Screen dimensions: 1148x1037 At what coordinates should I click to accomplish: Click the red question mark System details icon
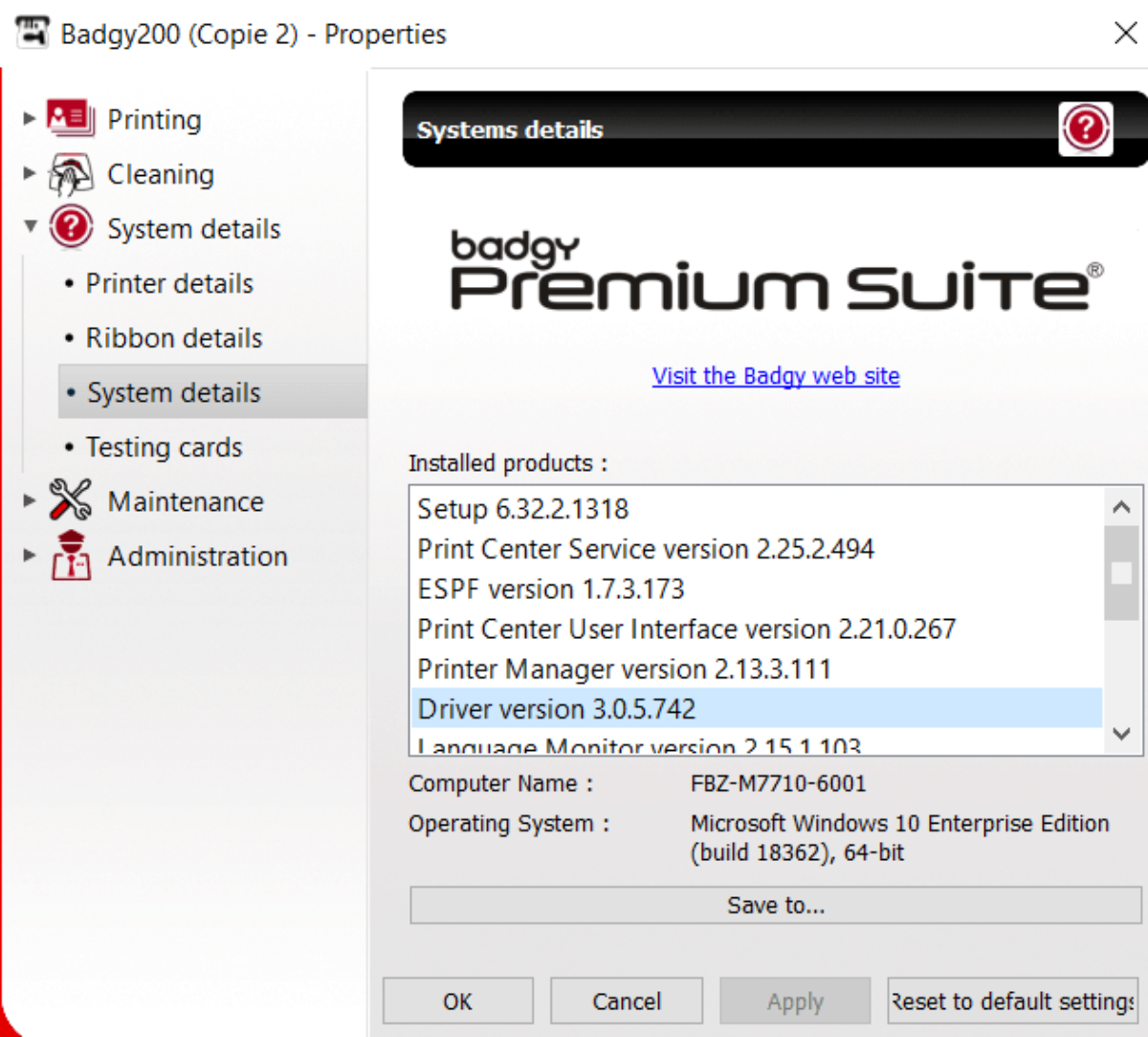coord(71,228)
